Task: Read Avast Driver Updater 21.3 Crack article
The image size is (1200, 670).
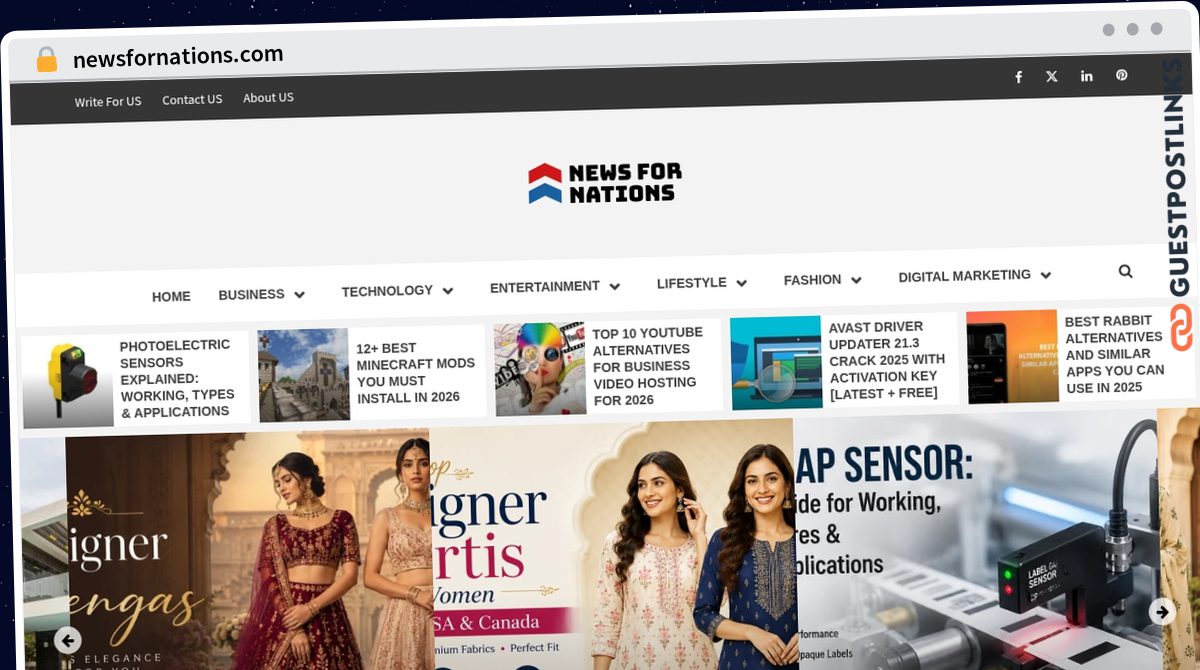Action: coord(886,360)
